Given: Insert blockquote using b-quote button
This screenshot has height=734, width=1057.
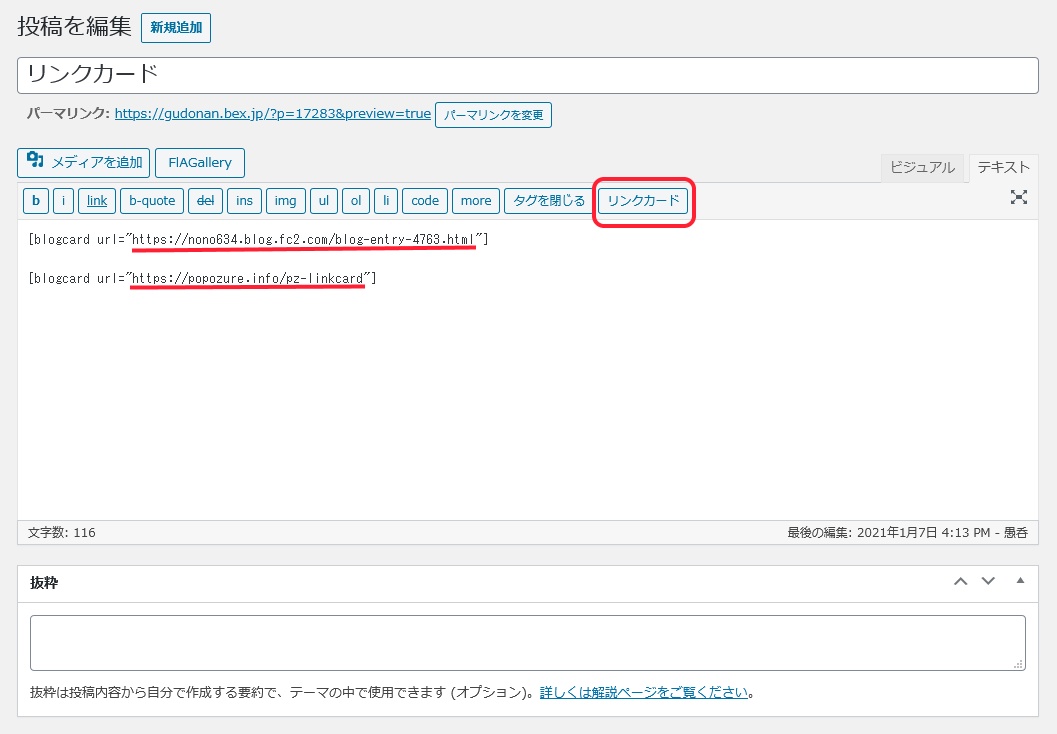Looking at the screenshot, I should [x=152, y=201].
